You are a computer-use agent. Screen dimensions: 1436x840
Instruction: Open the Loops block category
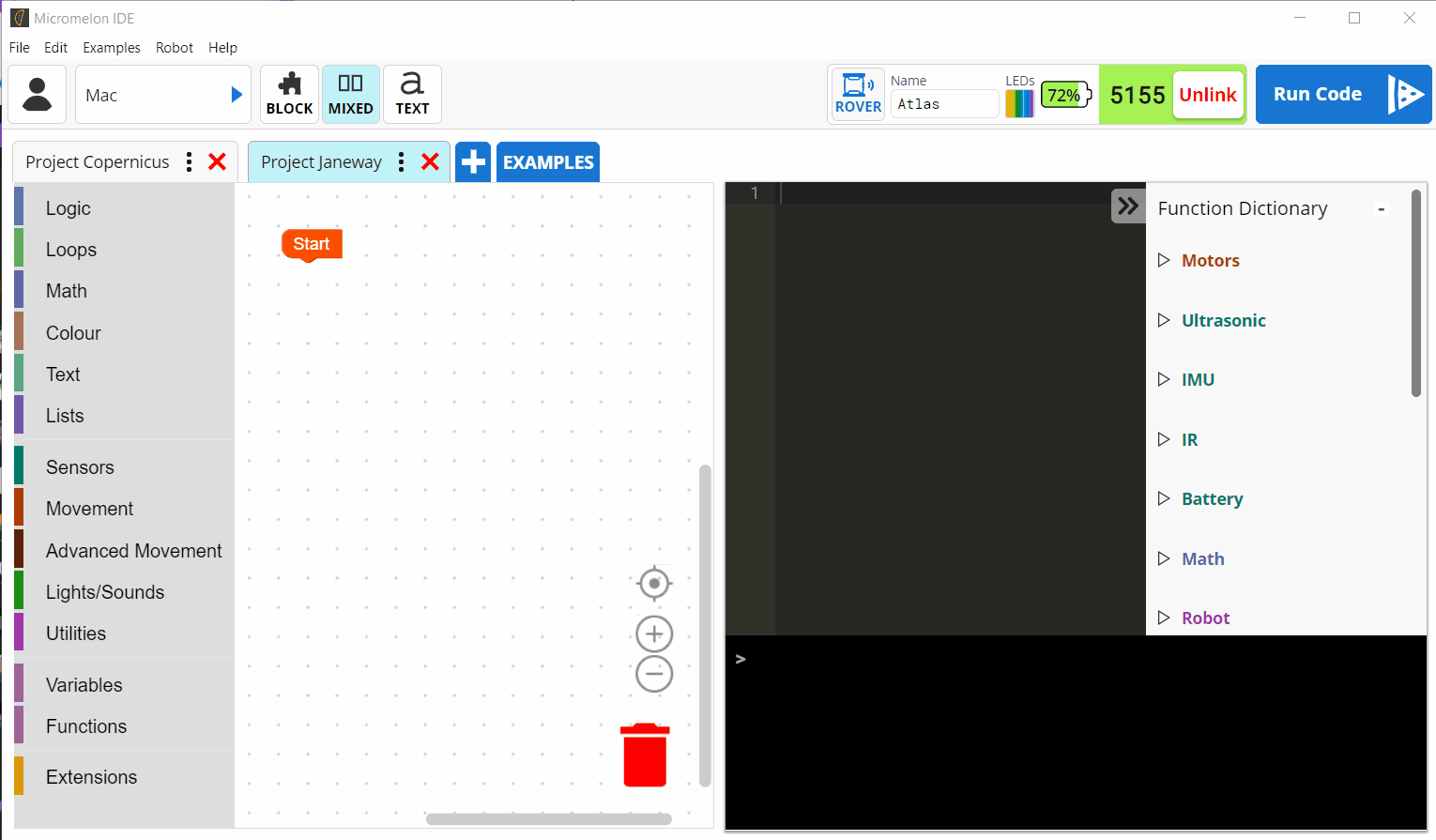124,250
